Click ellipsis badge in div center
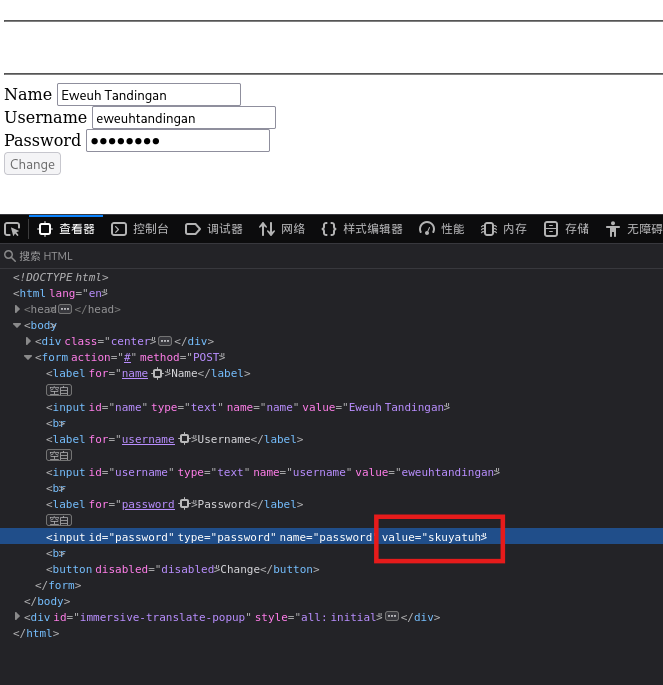663x685 pixels. tap(165, 341)
